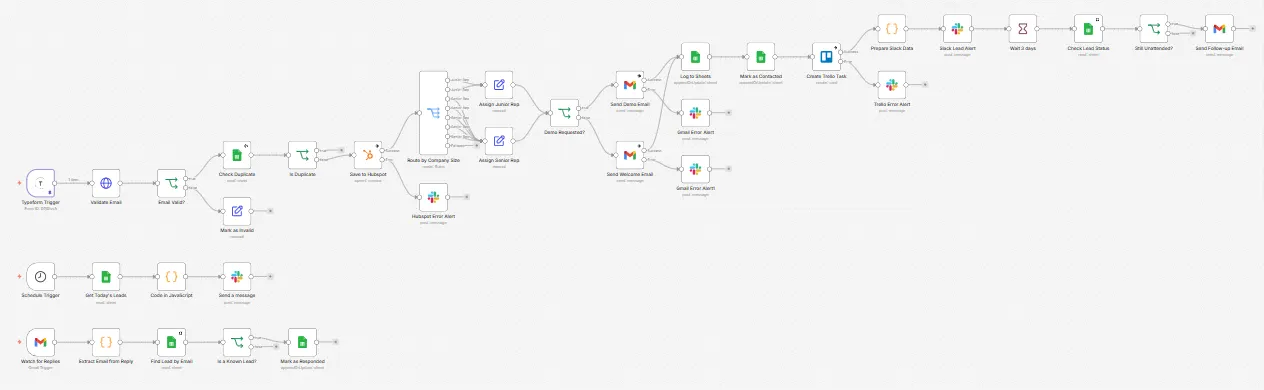Select the Still Unattended? IF node
This screenshot has width=1264, height=390.
point(1155,29)
